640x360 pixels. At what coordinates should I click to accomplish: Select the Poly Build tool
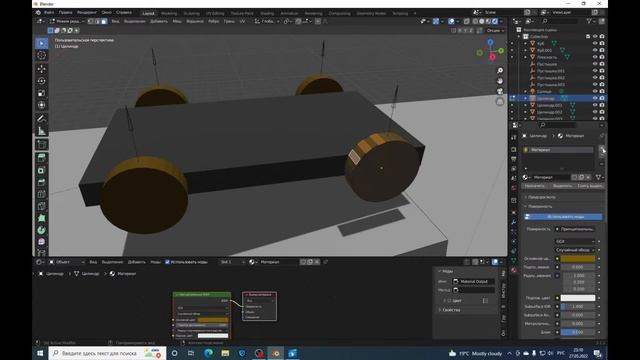click(x=42, y=218)
